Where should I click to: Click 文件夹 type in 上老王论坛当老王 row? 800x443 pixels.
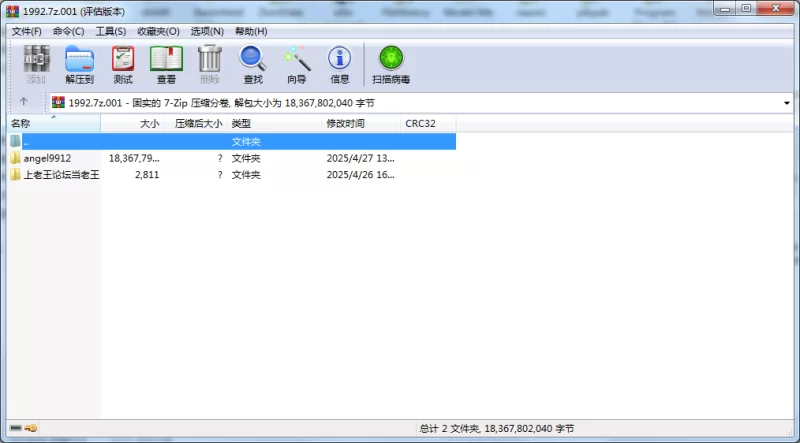pyautogui.click(x=246, y=175)
